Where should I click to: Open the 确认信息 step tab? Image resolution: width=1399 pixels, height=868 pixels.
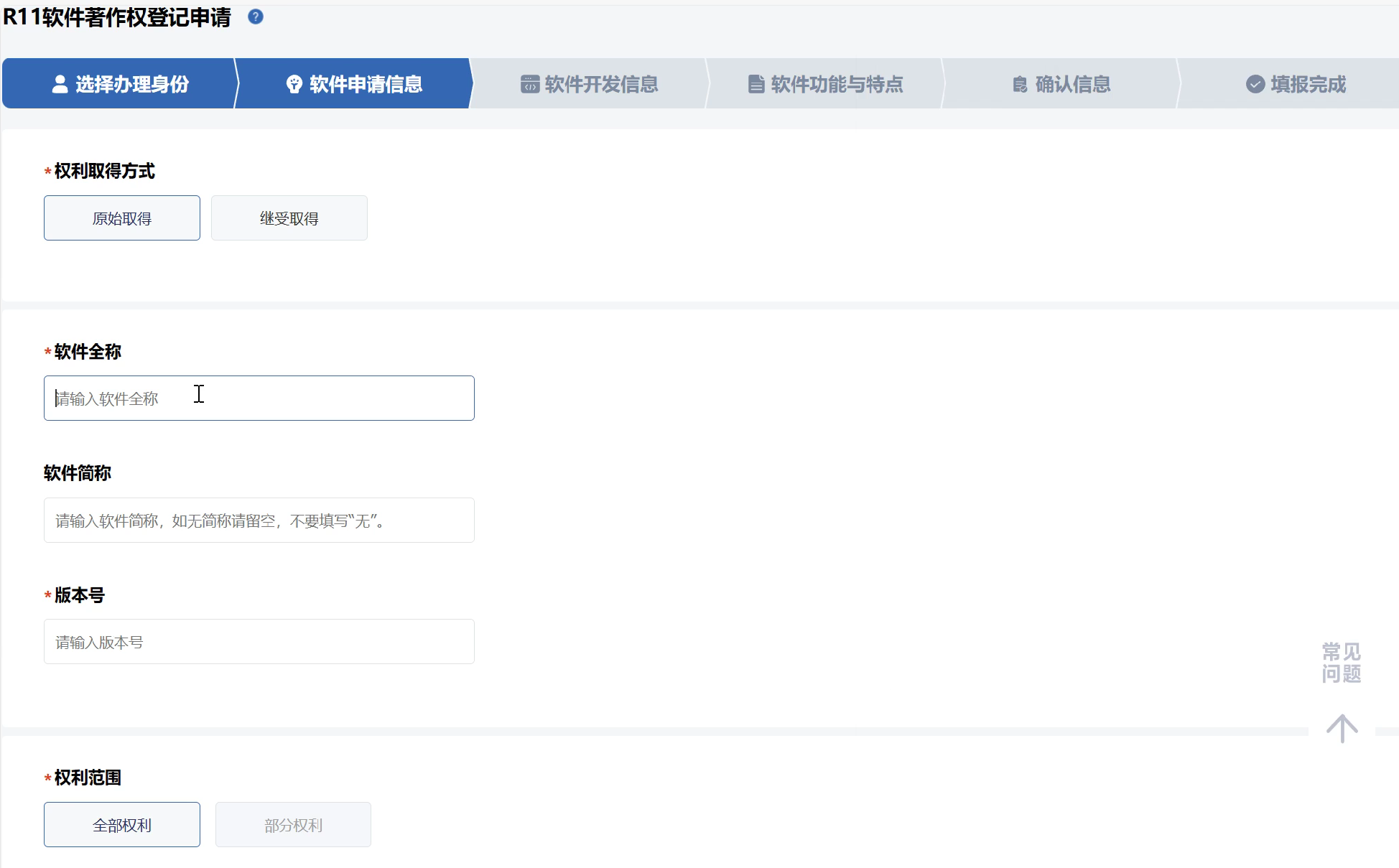pos(1072,84)
